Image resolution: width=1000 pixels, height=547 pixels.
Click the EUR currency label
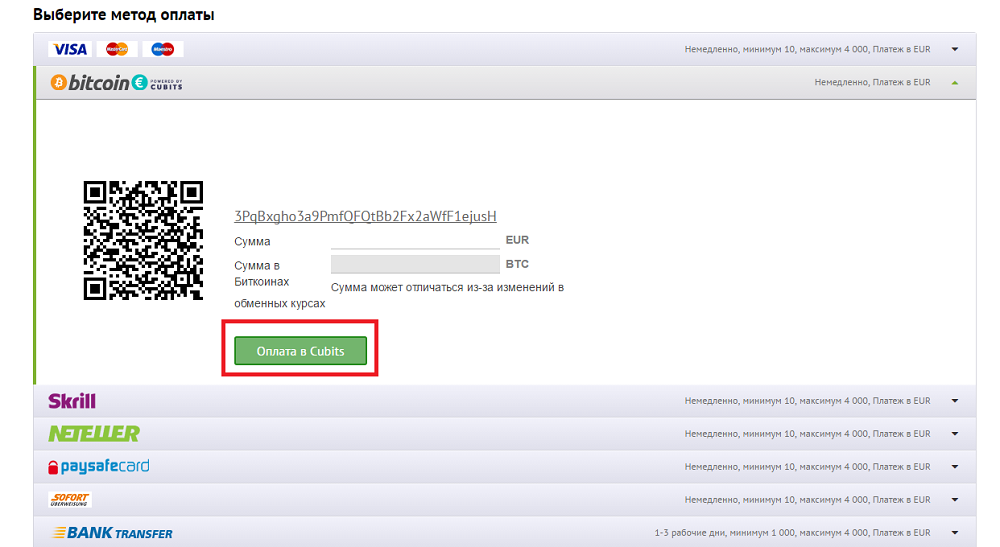pyautogui.click(x=517, y=240)
